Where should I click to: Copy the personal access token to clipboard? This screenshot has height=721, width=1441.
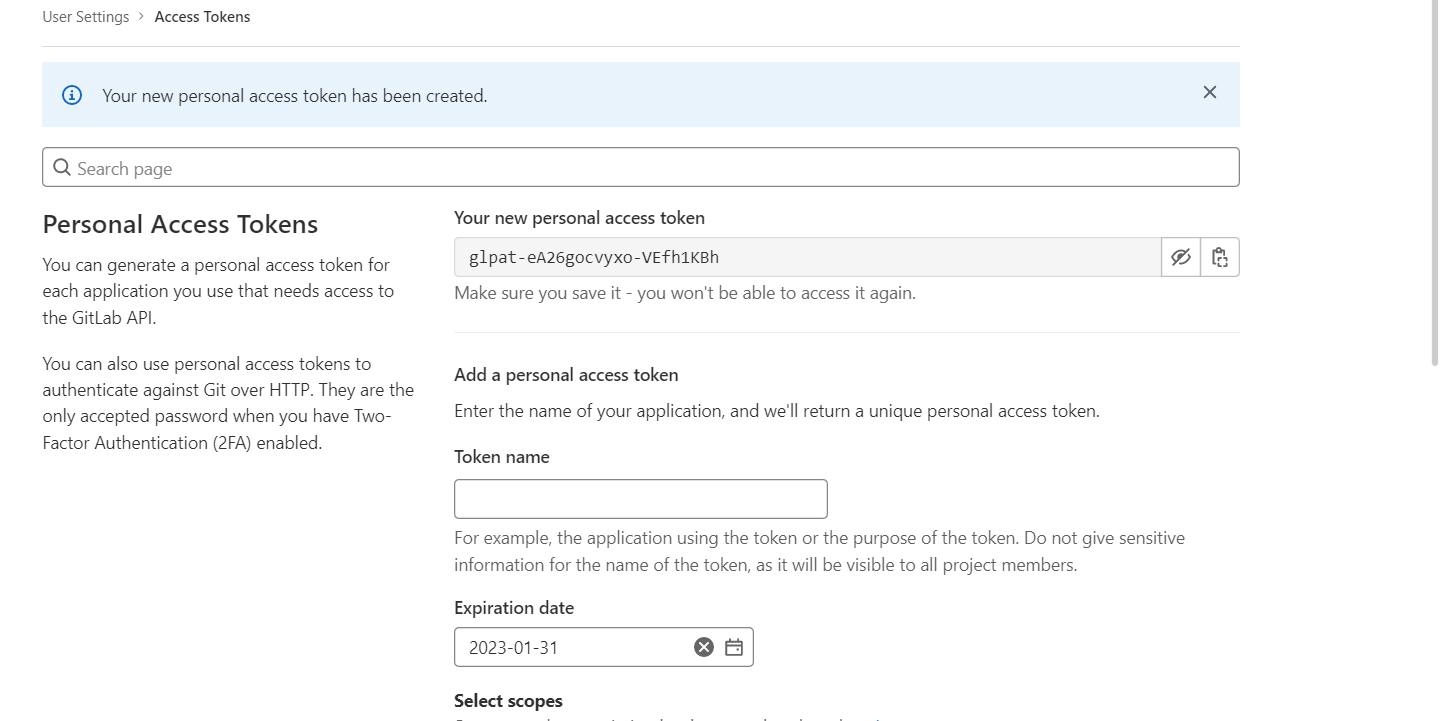click(1220, 257)
